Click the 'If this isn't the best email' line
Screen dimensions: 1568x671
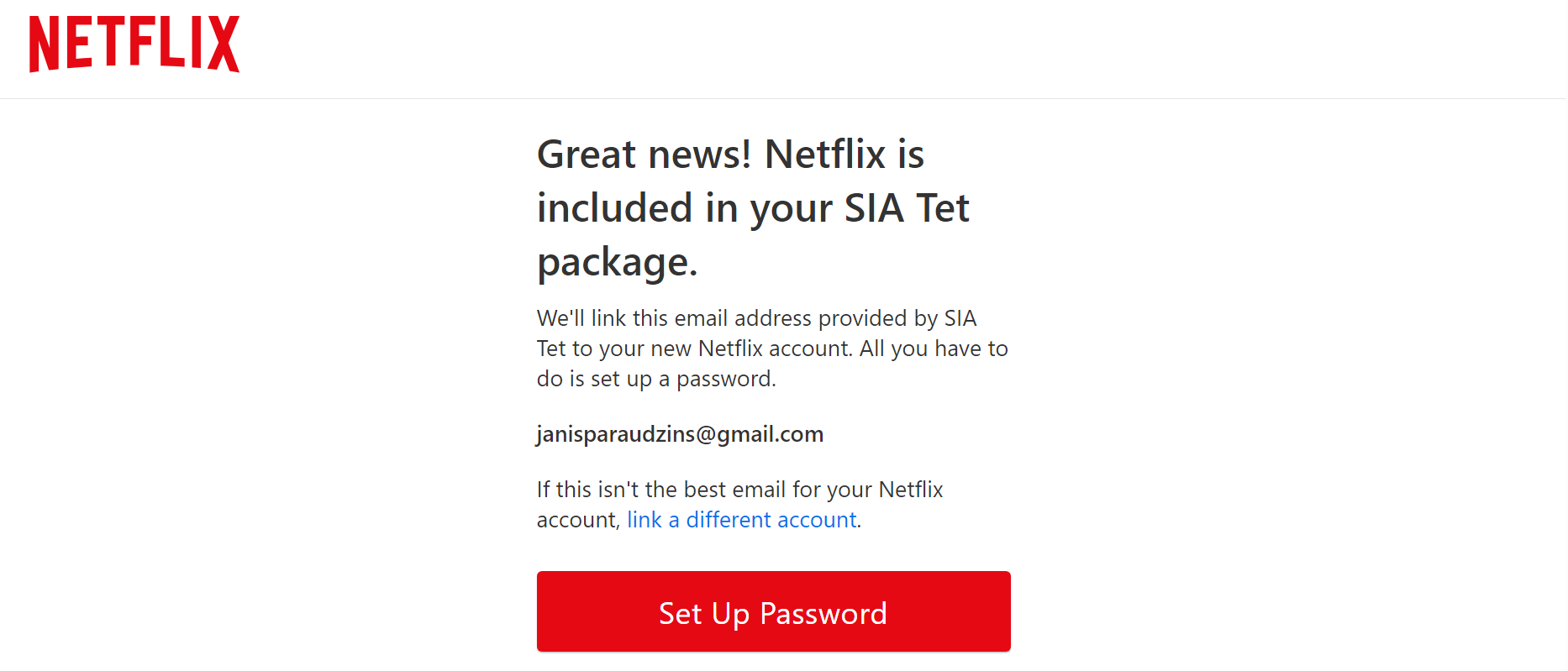pos(739,490)
